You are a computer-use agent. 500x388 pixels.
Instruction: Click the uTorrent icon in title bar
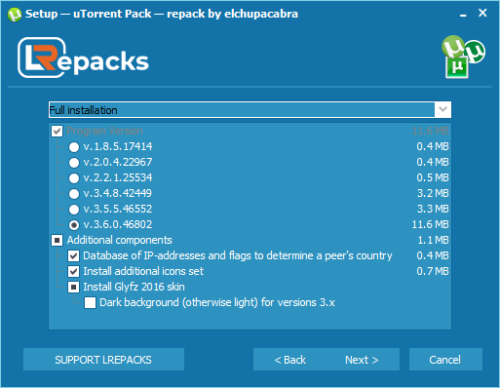[14, 14]
